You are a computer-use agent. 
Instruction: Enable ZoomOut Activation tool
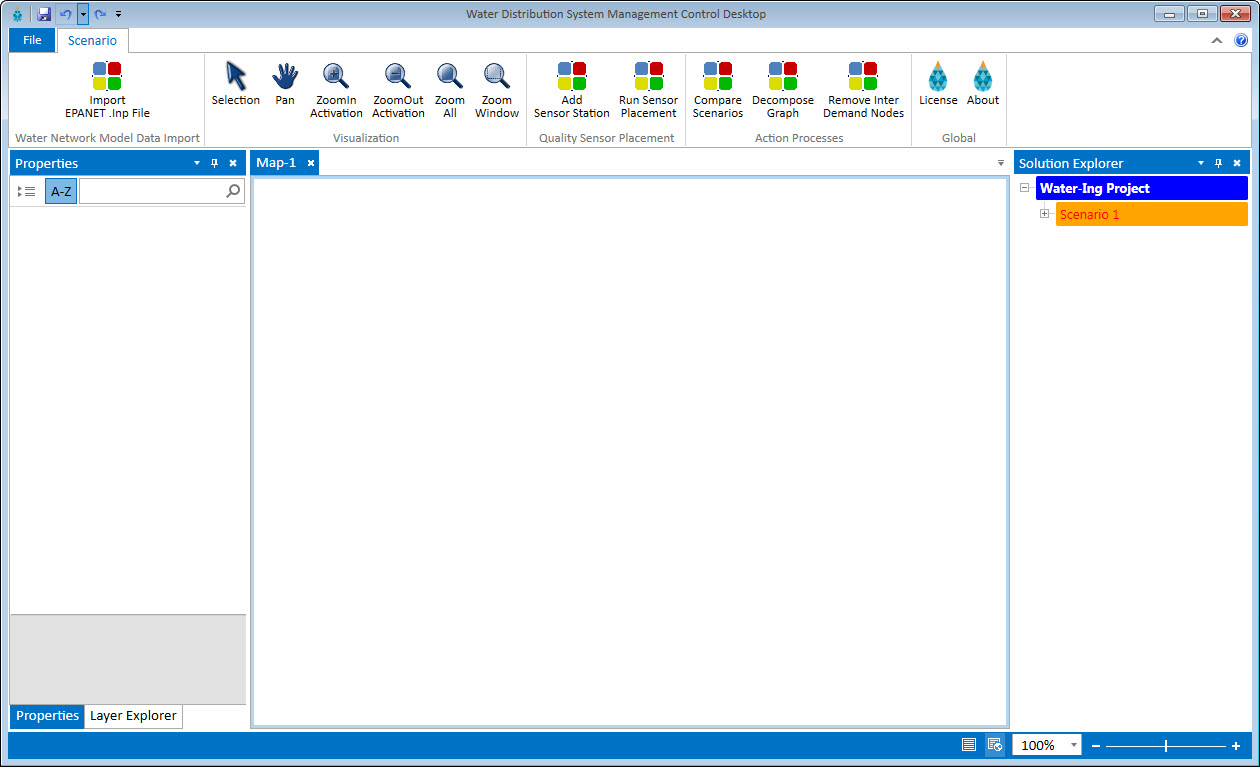coord(398,77)
